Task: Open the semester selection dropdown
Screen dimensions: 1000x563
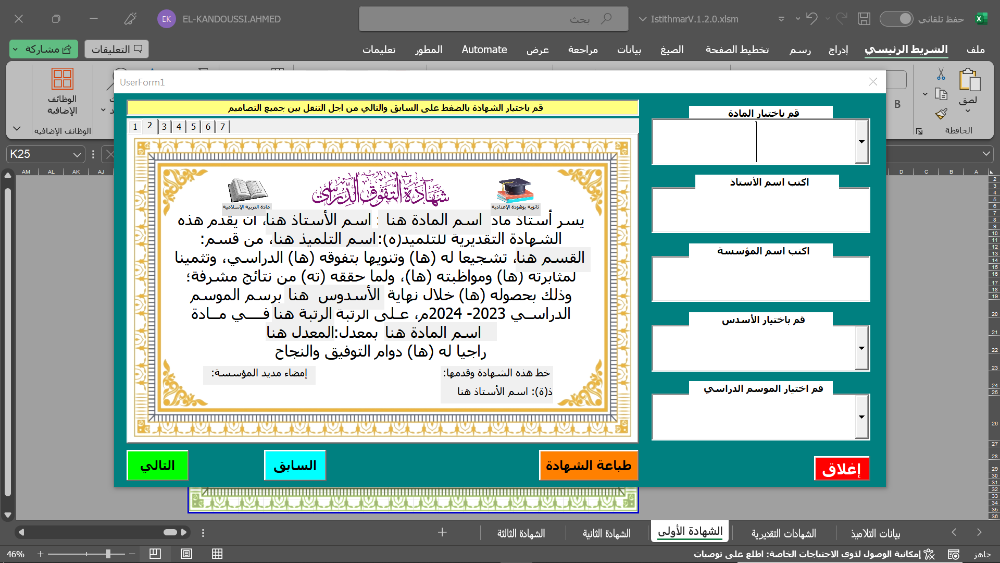Action: click(x=862, y=347)
